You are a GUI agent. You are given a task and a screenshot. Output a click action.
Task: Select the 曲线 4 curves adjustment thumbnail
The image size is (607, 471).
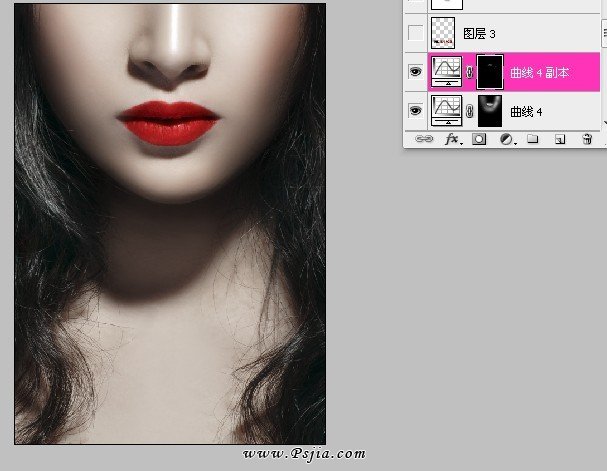click(447, 111)
